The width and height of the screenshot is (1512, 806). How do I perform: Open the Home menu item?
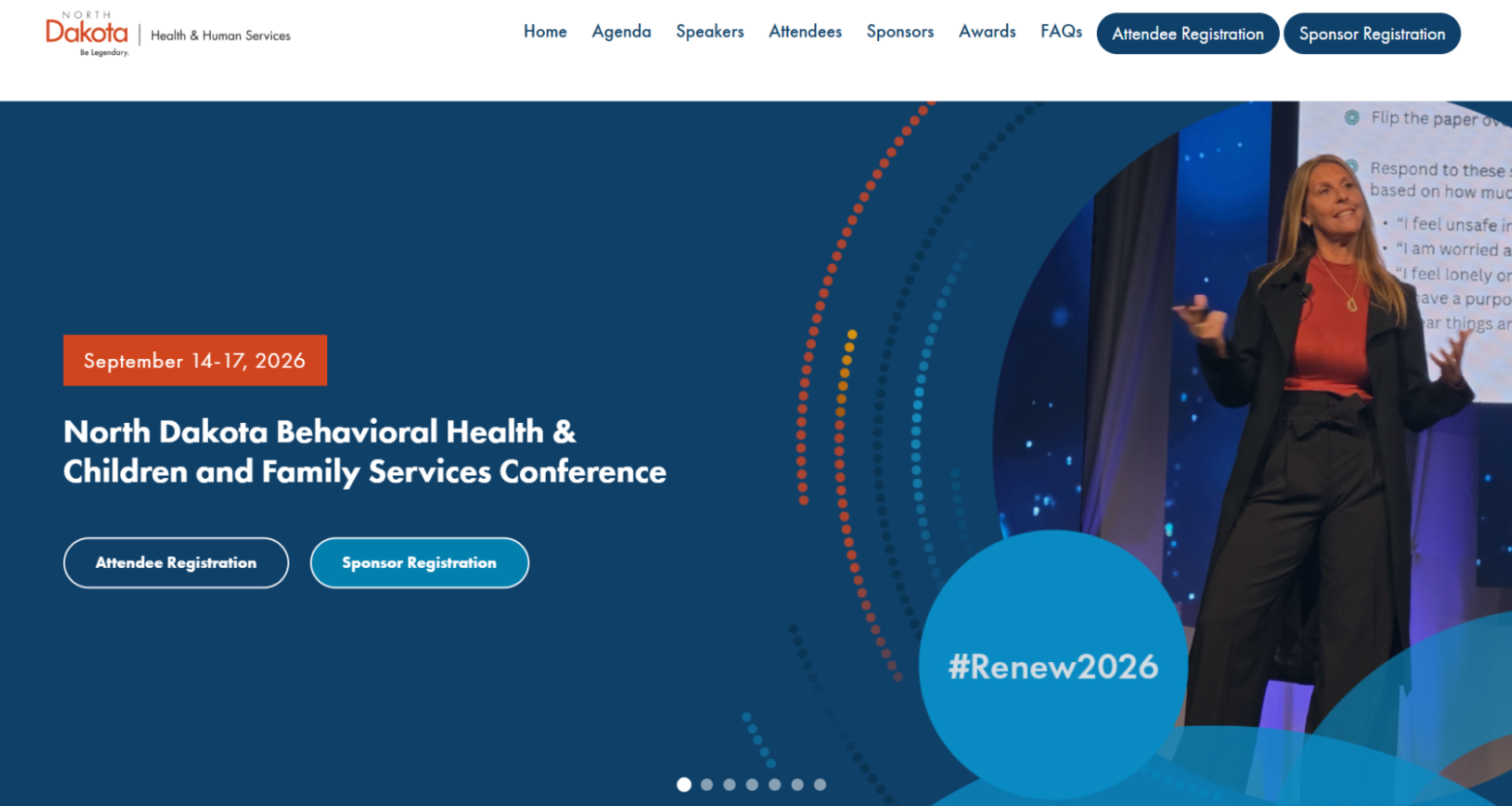click(x=545, y=32)
